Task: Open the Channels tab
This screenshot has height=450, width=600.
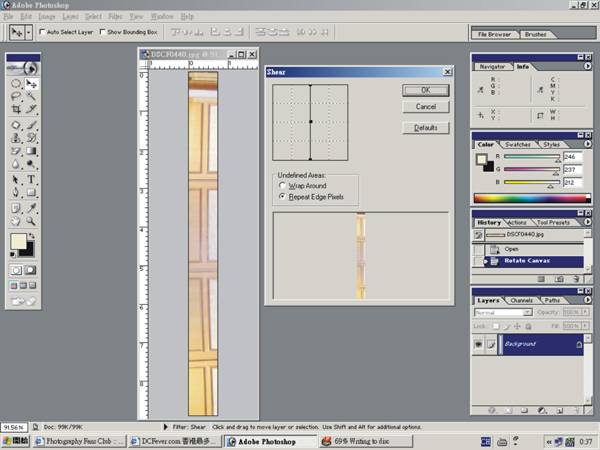Action: tap(521, 300)
